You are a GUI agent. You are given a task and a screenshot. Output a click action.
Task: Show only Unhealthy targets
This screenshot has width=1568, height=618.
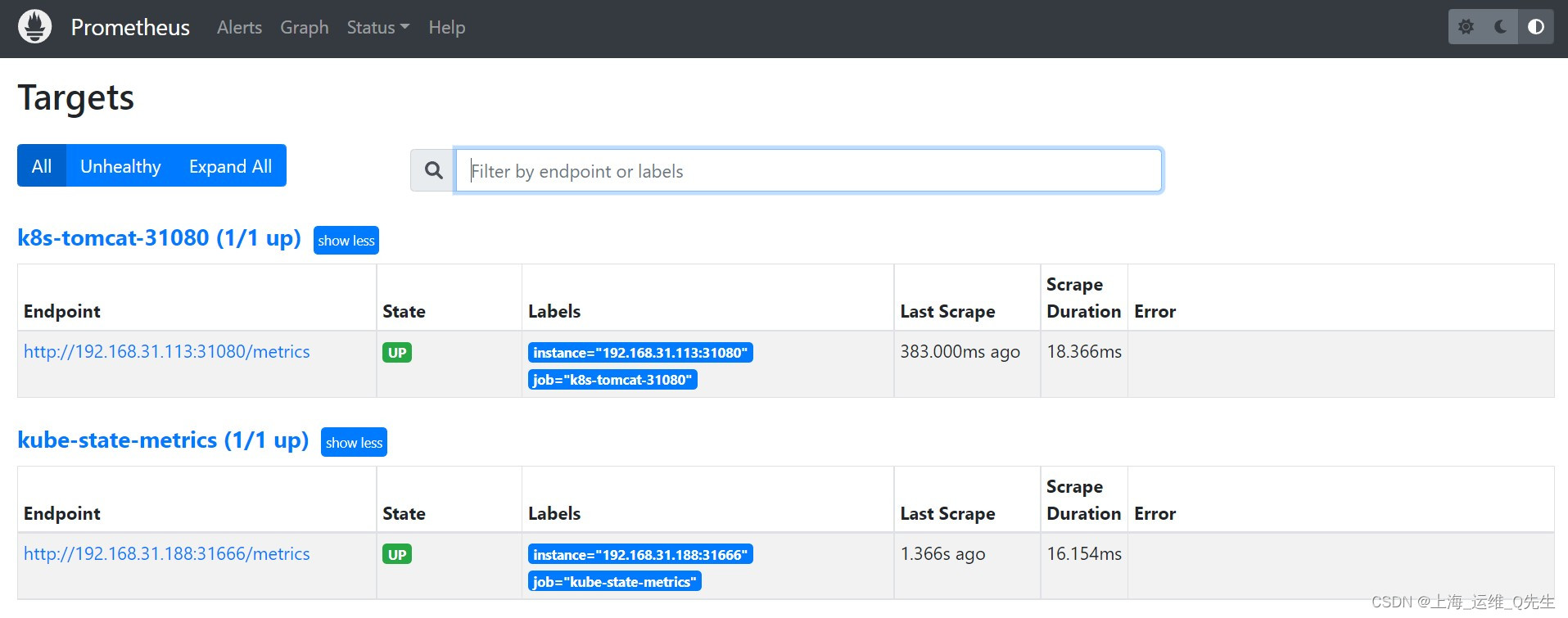pos(120,166)
